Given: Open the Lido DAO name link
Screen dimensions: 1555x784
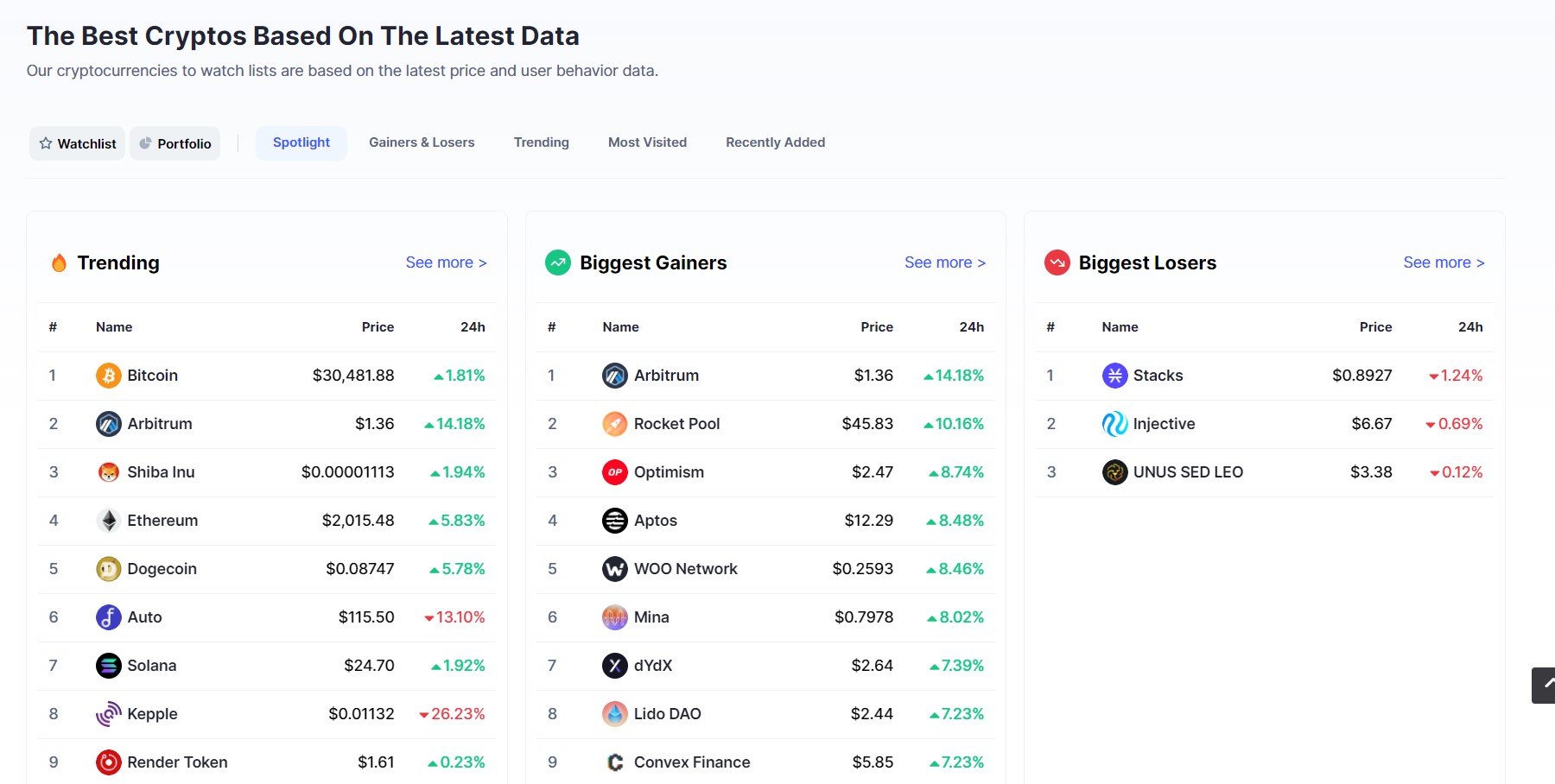Looking at the screenshot, I should 668,714.
